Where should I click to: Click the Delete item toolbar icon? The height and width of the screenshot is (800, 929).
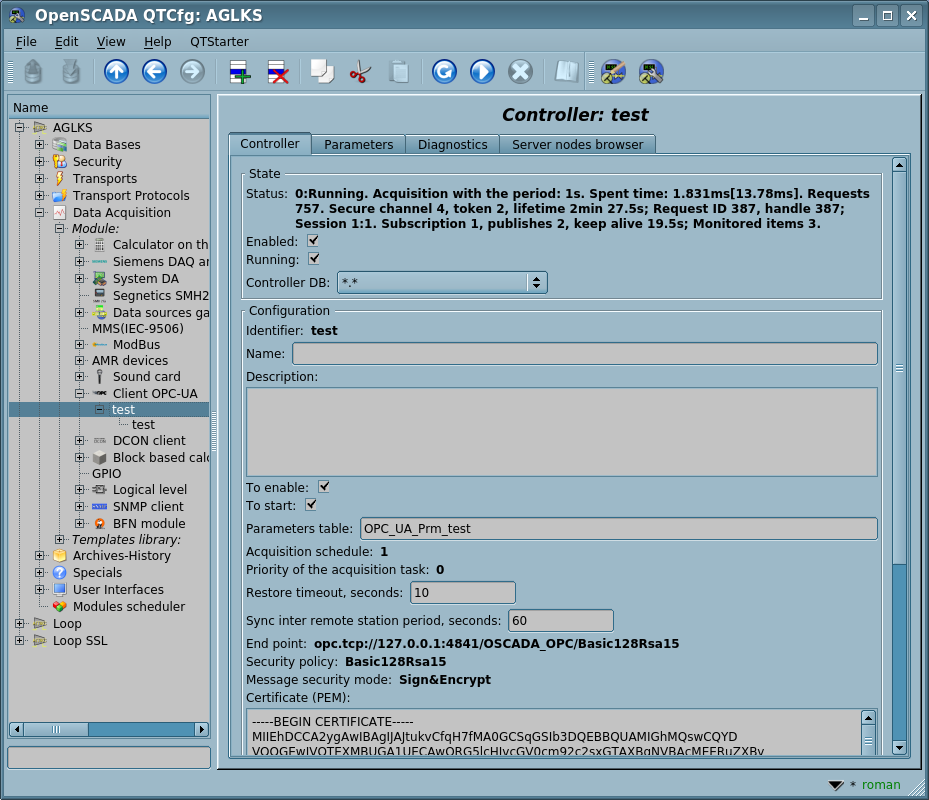click(x=278, y=72)
